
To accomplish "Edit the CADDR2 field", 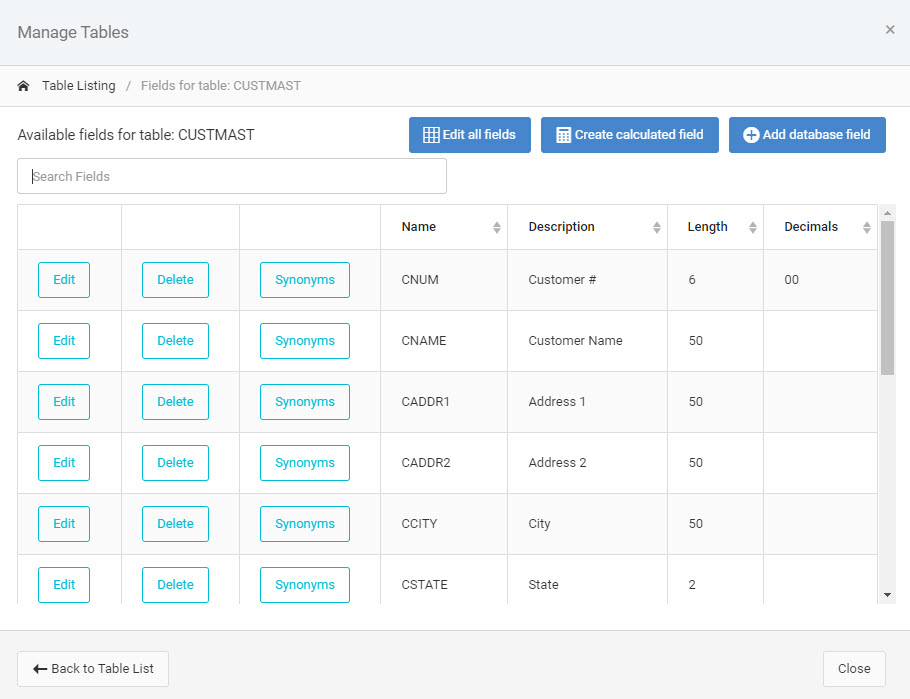I will coord(64,463).
